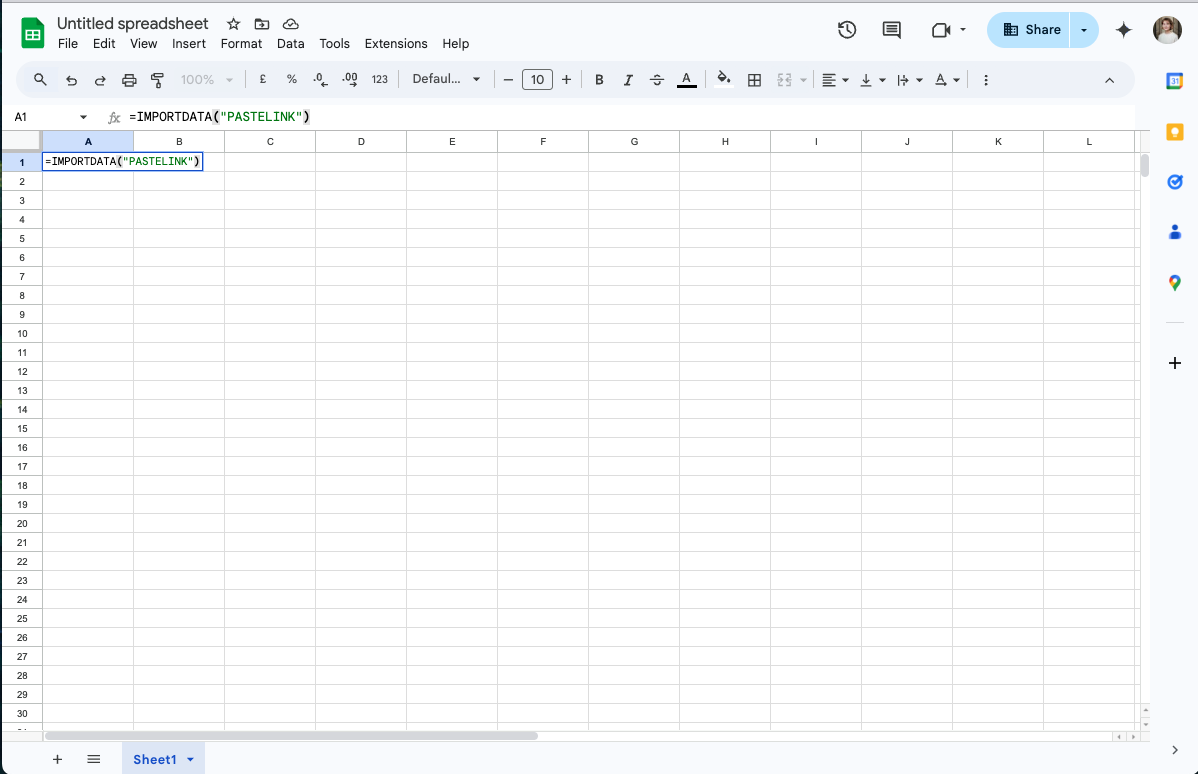Open Google Maps side panel
The height and width of the screenshot is (774, 1198).
tap(1174, 283)
